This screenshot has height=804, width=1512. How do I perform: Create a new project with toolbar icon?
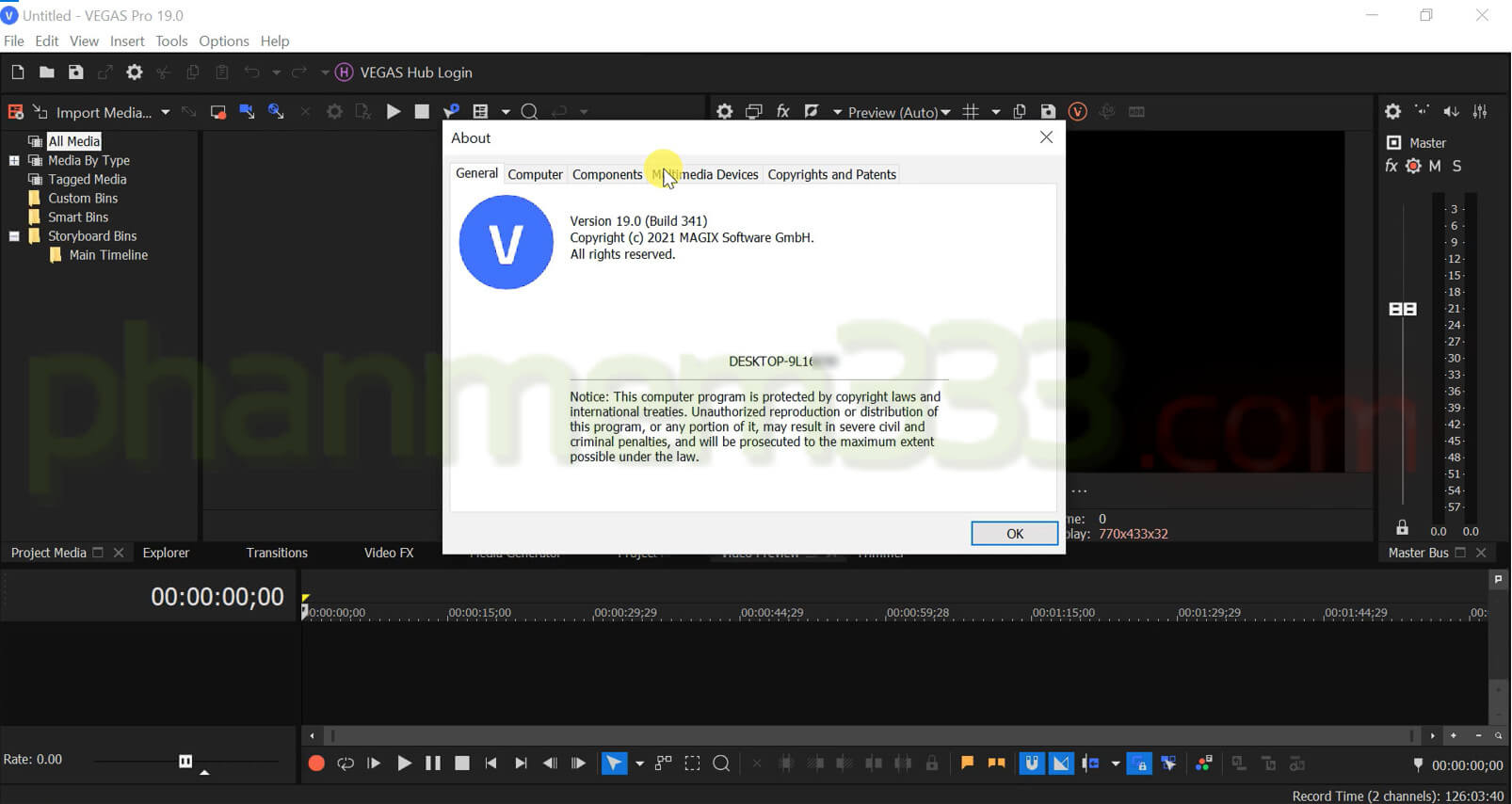click(x=17, y=72)
